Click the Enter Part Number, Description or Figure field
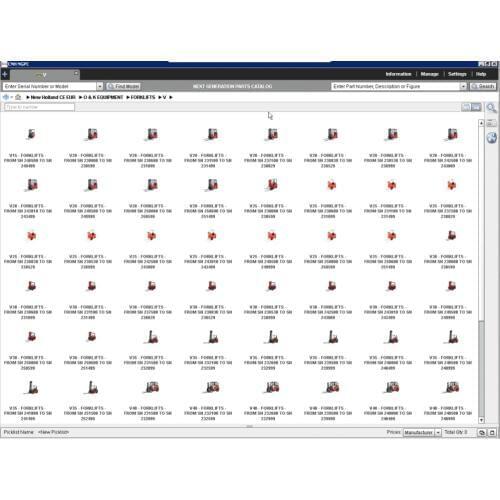Image resolution: width=500 pixels, height=500 pixels. (x=396, y=86)
